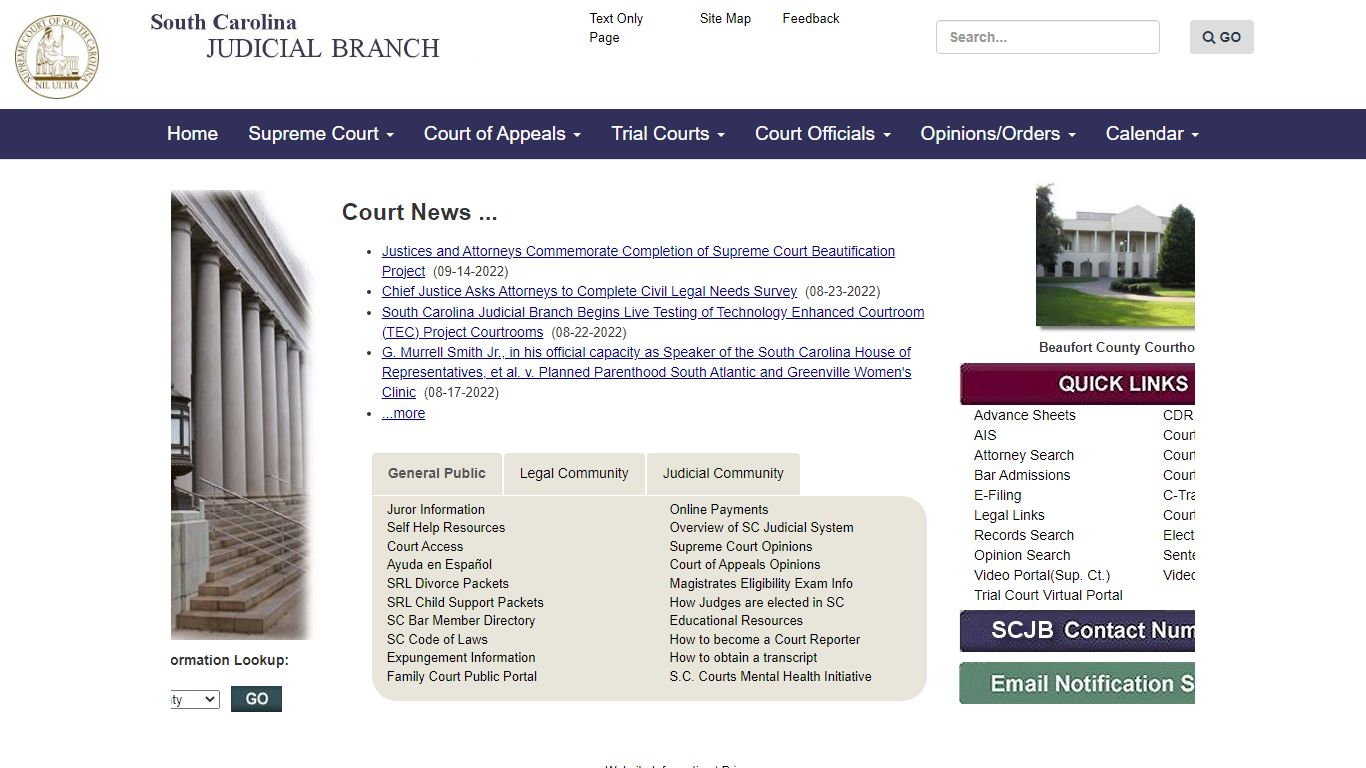Open Juror Information link
Screen dimensions: 1366x768
pyautogui.click(x=436, y=509)
